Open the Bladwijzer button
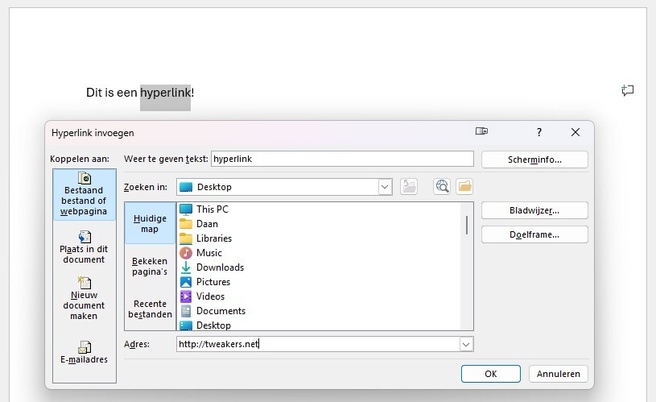 [x=534, y=210]
